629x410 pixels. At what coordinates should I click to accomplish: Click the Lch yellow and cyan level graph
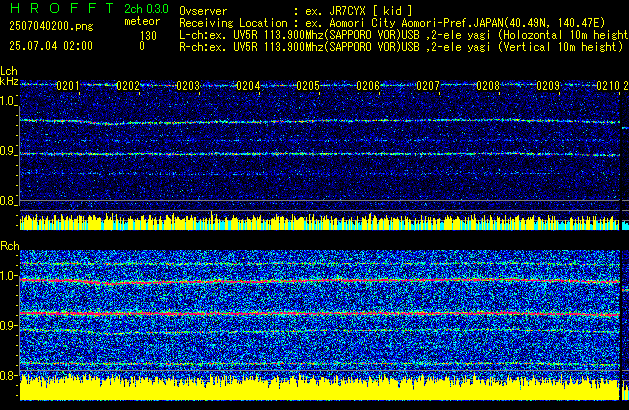click(x=320, y=221)
